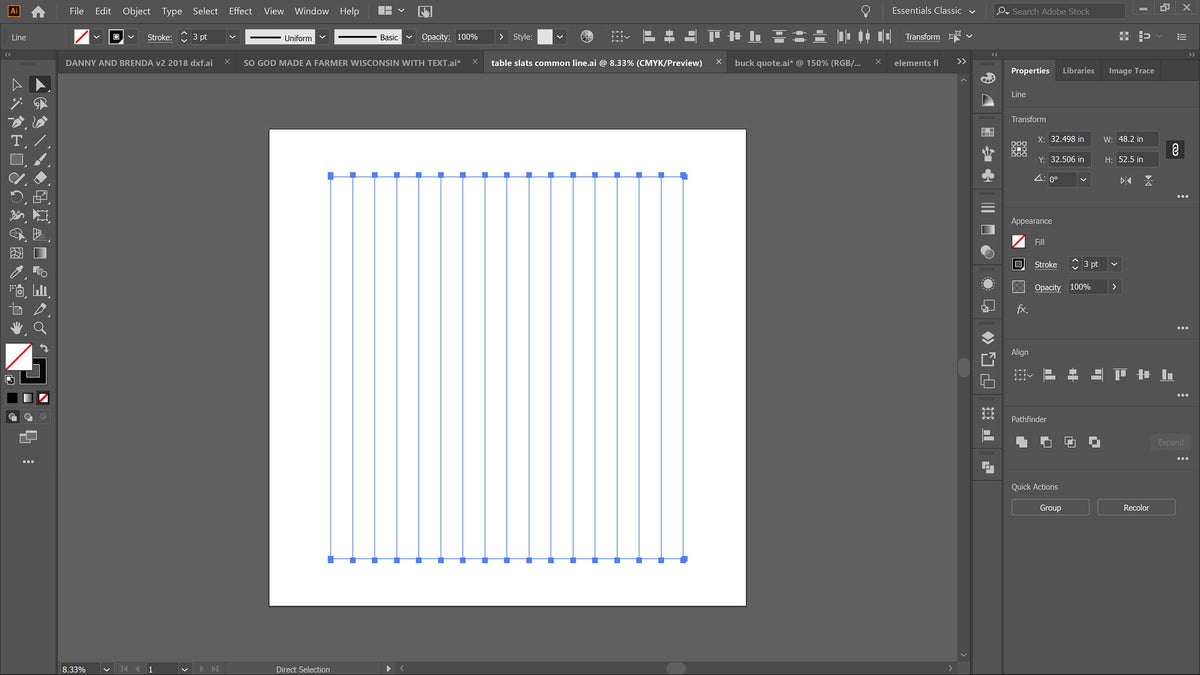This screenshot has height=675, width=1200.
Task: Click the Recolor quick action button
Action: (x=1136, y=508)
